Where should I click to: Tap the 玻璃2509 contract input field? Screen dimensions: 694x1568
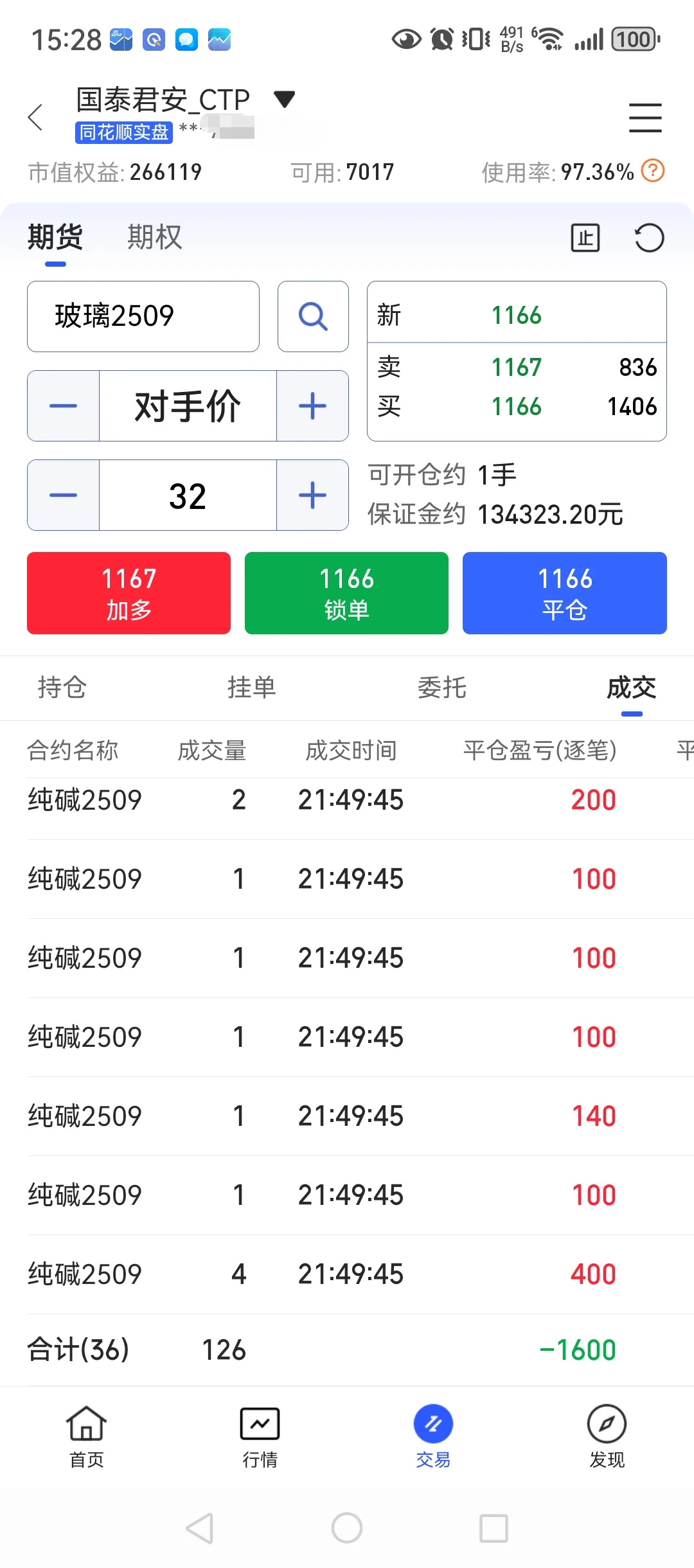pyautogui.click(x=143, y=316)
